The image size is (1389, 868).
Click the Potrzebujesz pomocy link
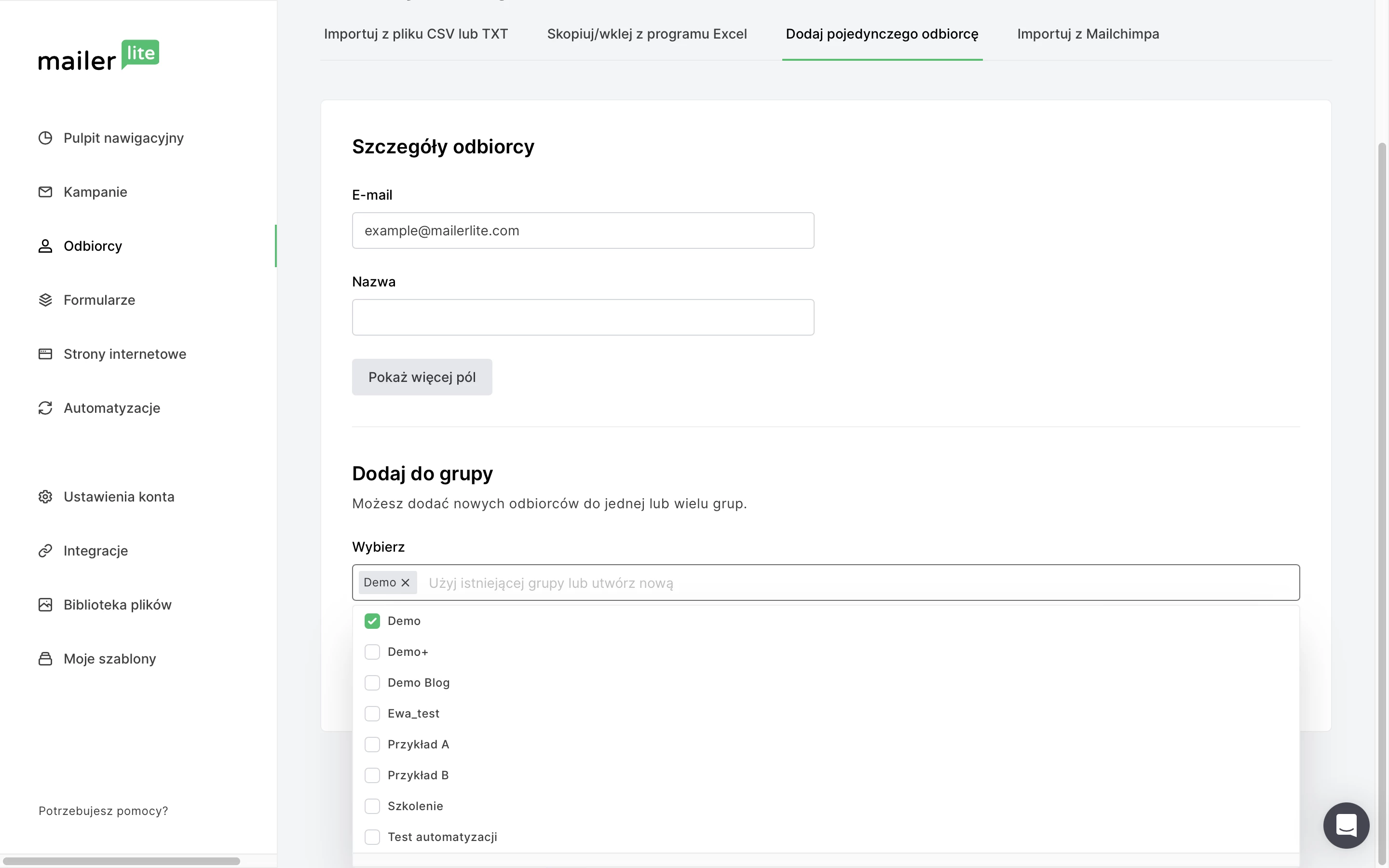[103, 811]
